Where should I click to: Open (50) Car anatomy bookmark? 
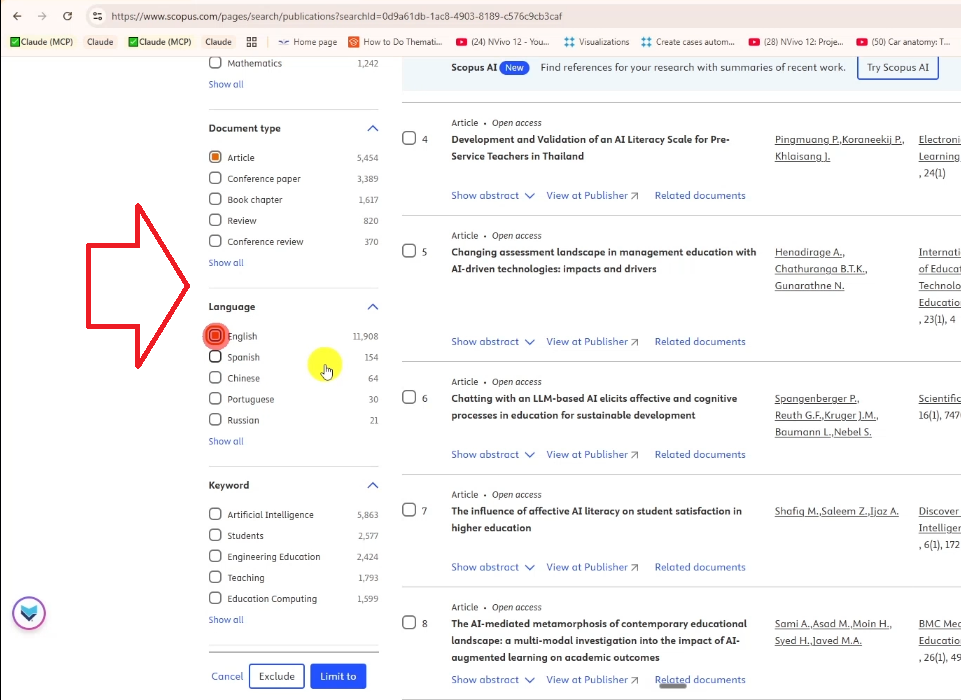coord(903,42)
